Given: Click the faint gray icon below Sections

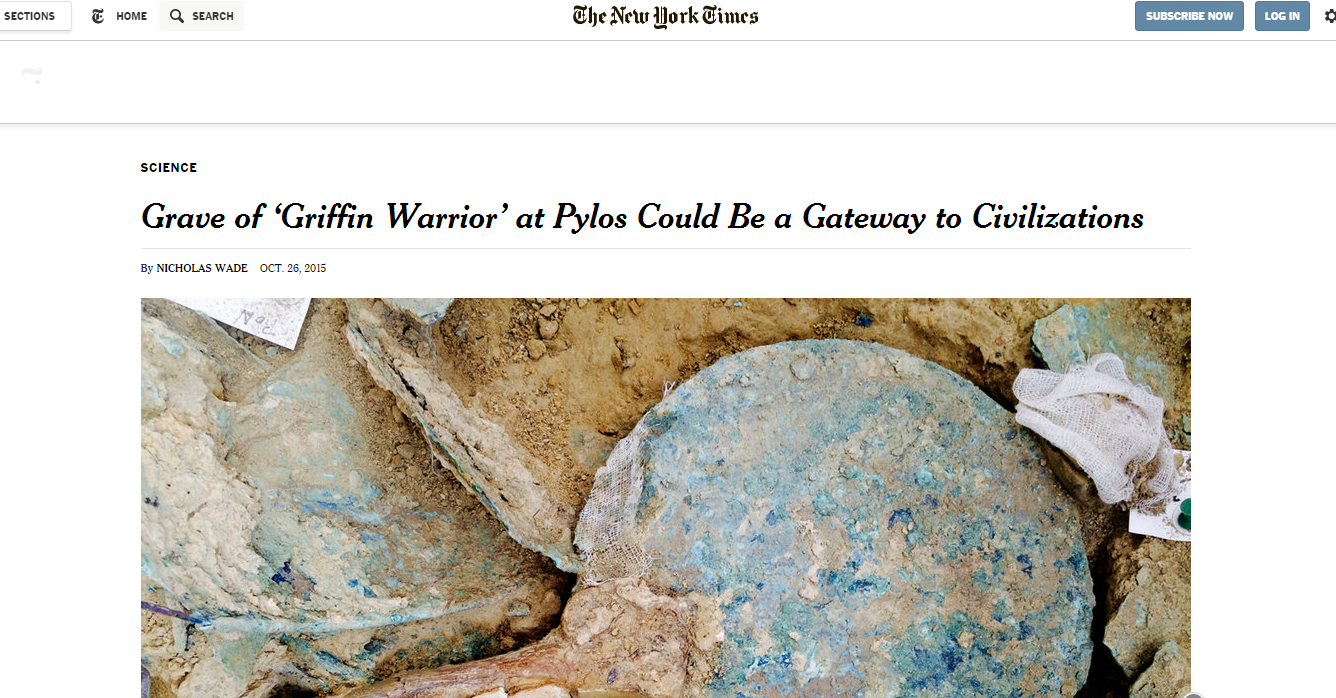Looking at the screenshot, I should [x=33, y=75].
